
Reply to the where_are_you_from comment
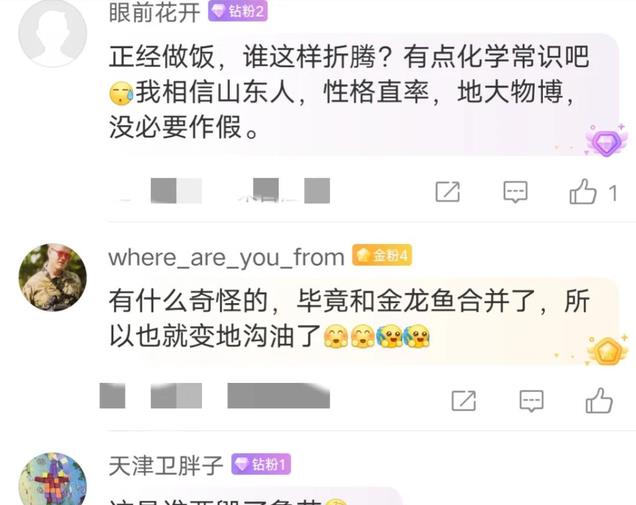point(531,401)
